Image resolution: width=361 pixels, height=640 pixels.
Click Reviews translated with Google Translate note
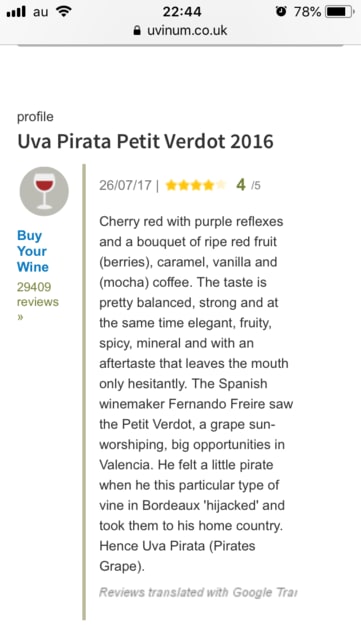(198, 592)
